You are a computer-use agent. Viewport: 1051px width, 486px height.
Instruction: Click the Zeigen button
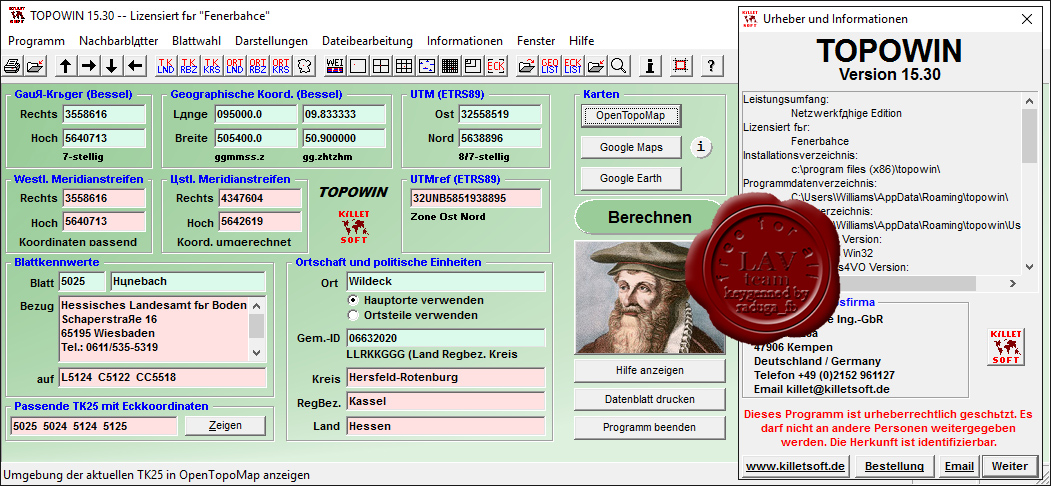pos(225,426)
